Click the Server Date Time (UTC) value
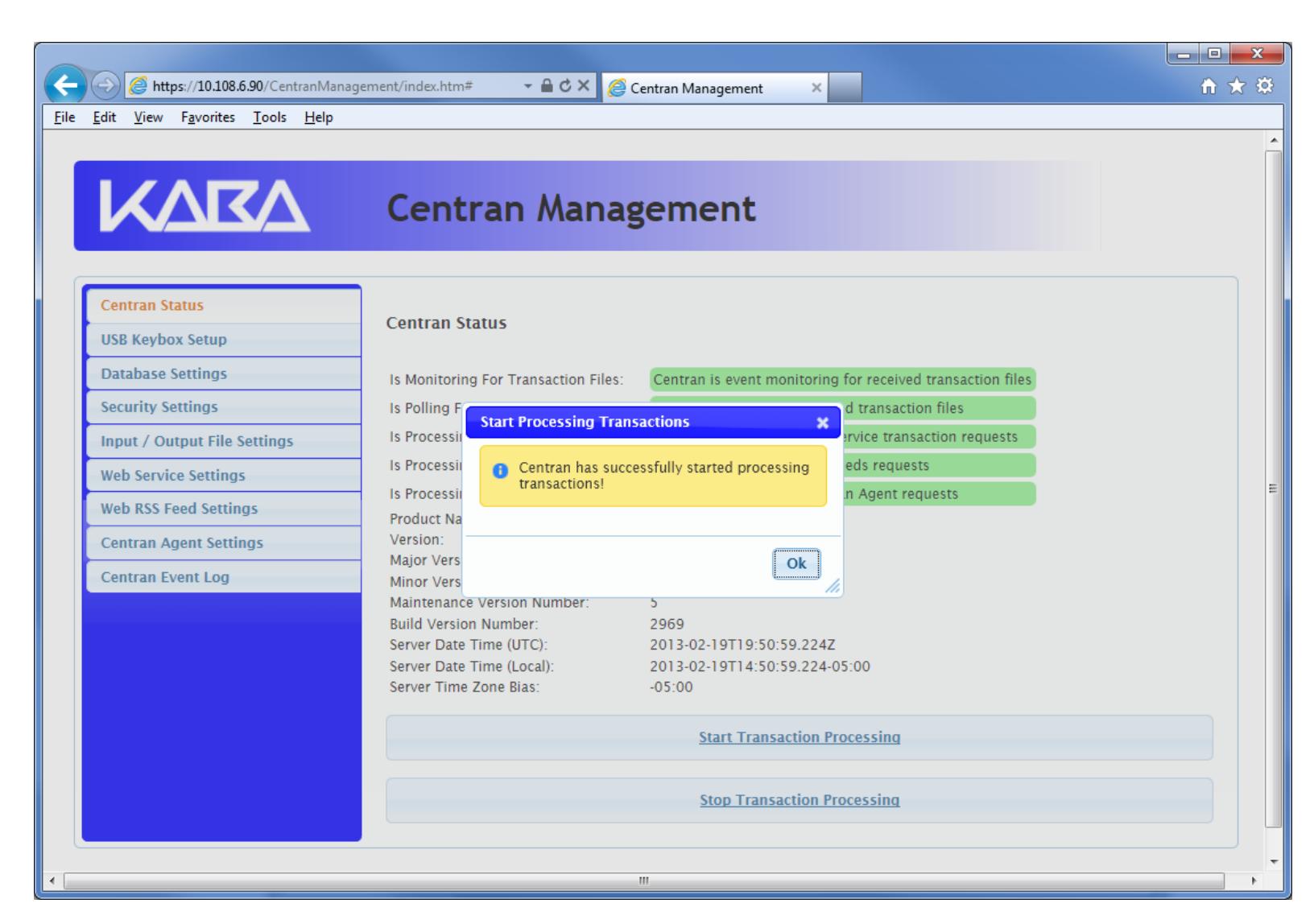The width and height of the screenshot is (1314, 924). coord(742,645)
